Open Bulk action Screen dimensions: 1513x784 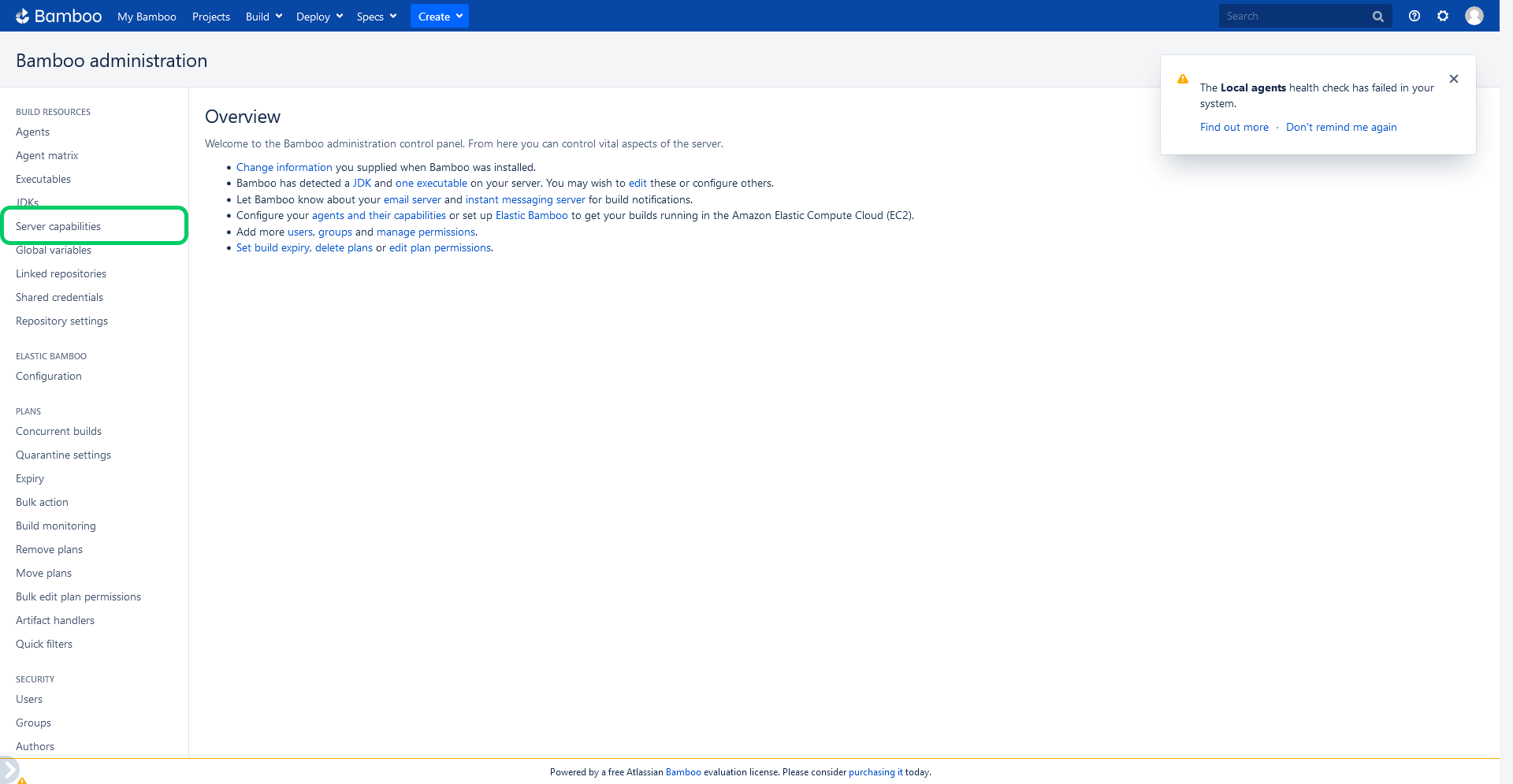click(x=42, y=502)
